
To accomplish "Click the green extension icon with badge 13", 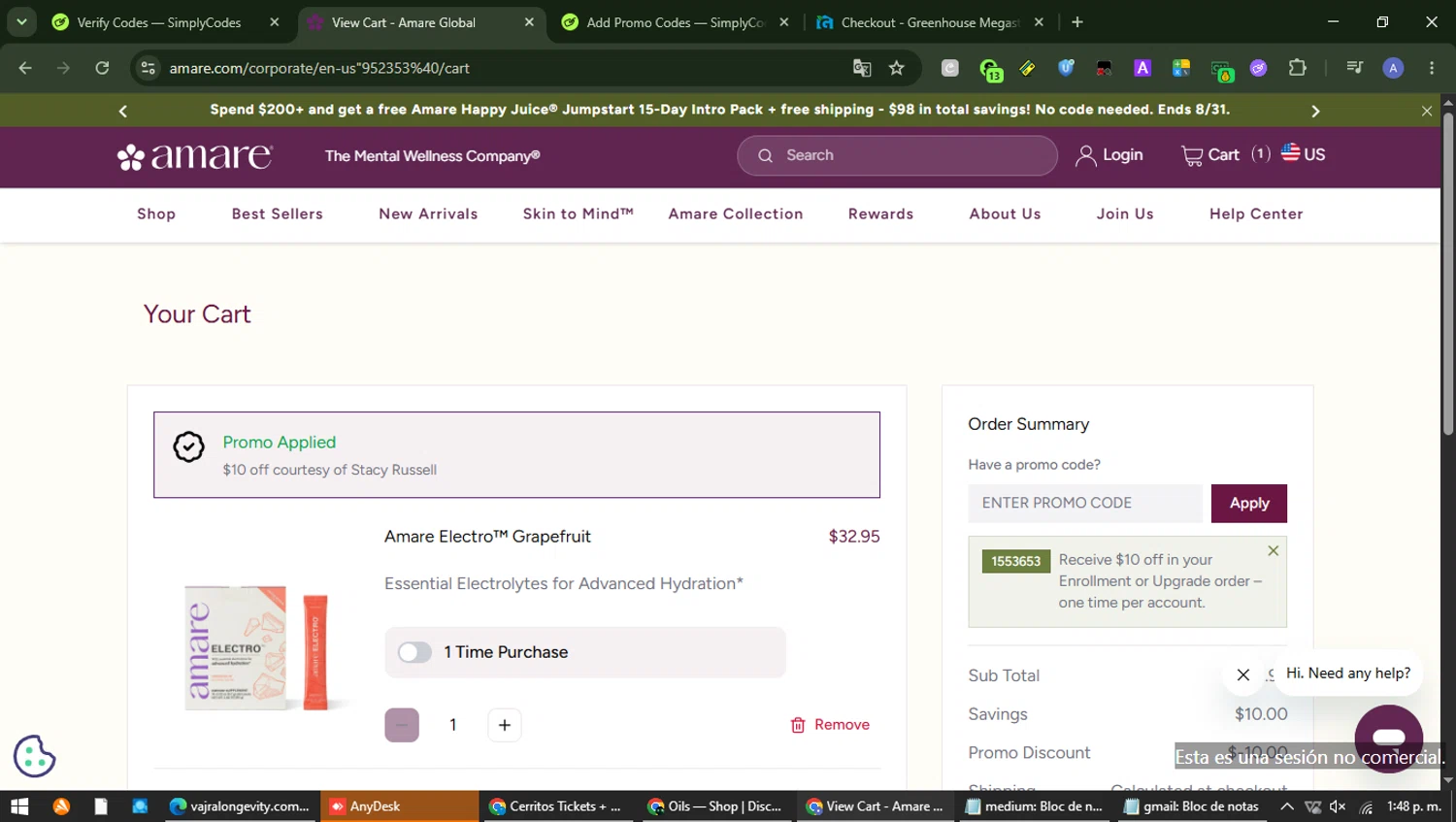I will click(x=990, y=69).
